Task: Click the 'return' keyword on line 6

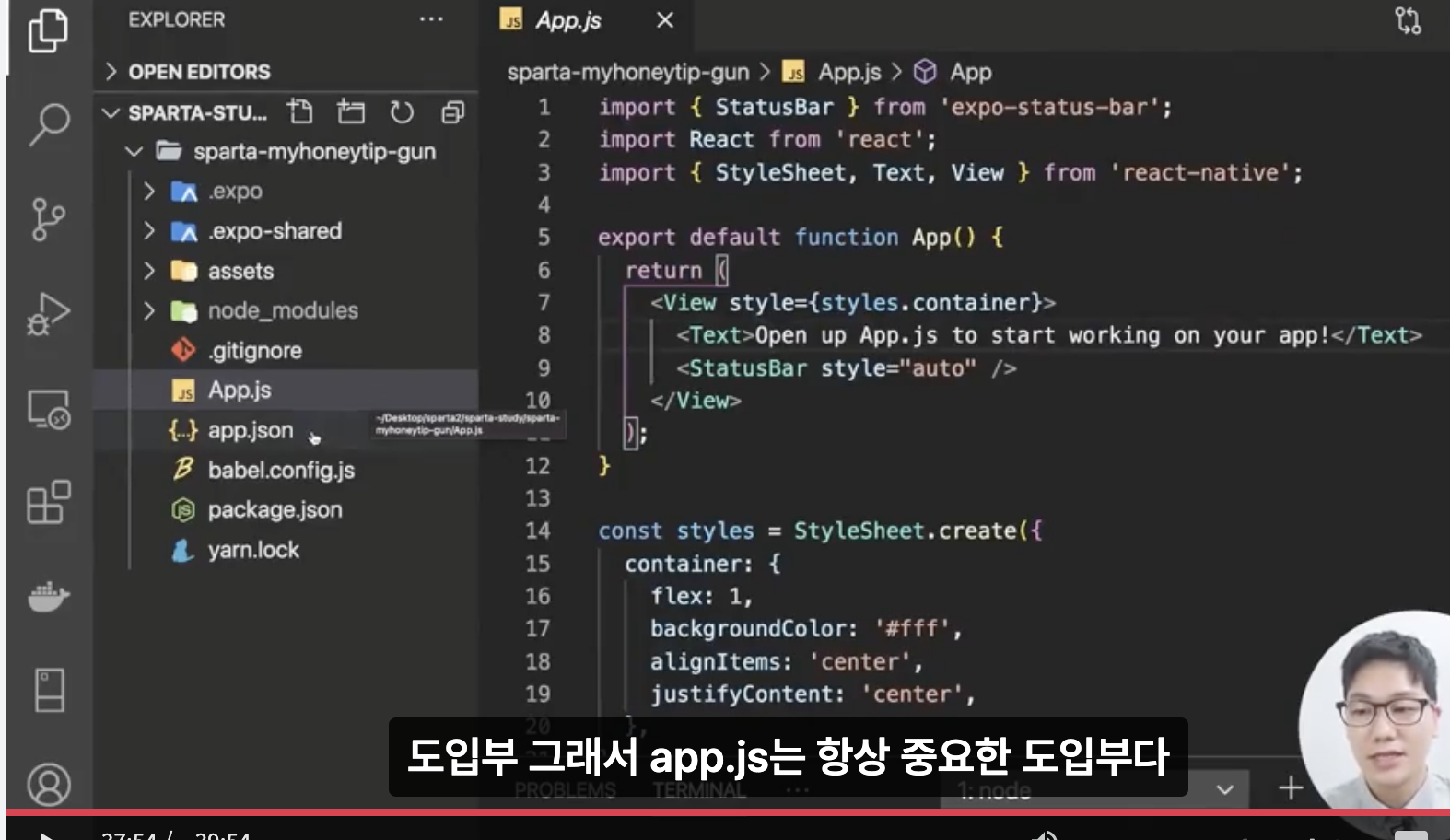Action: click(x=663, y=271)
